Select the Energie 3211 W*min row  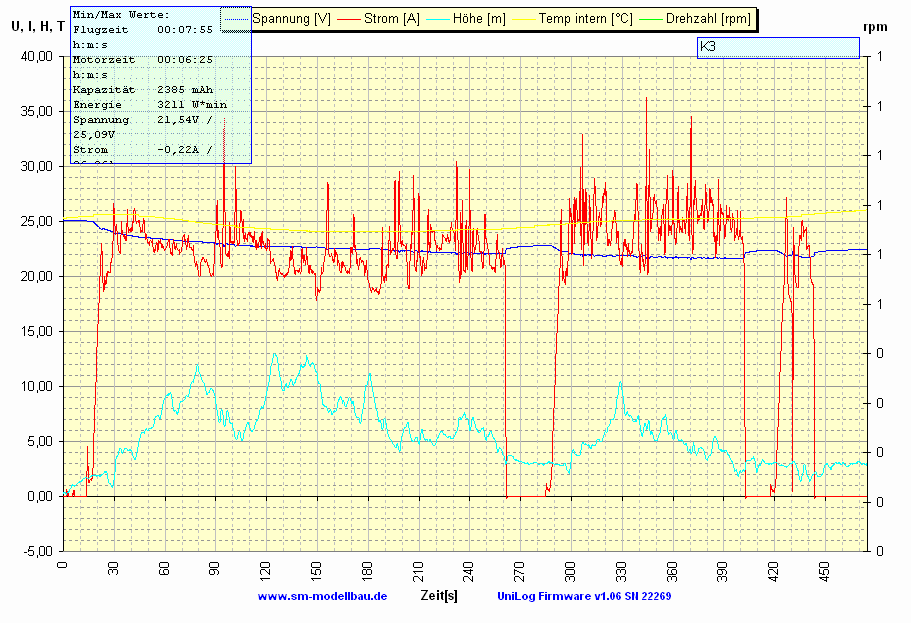click(x=143, y=105)
